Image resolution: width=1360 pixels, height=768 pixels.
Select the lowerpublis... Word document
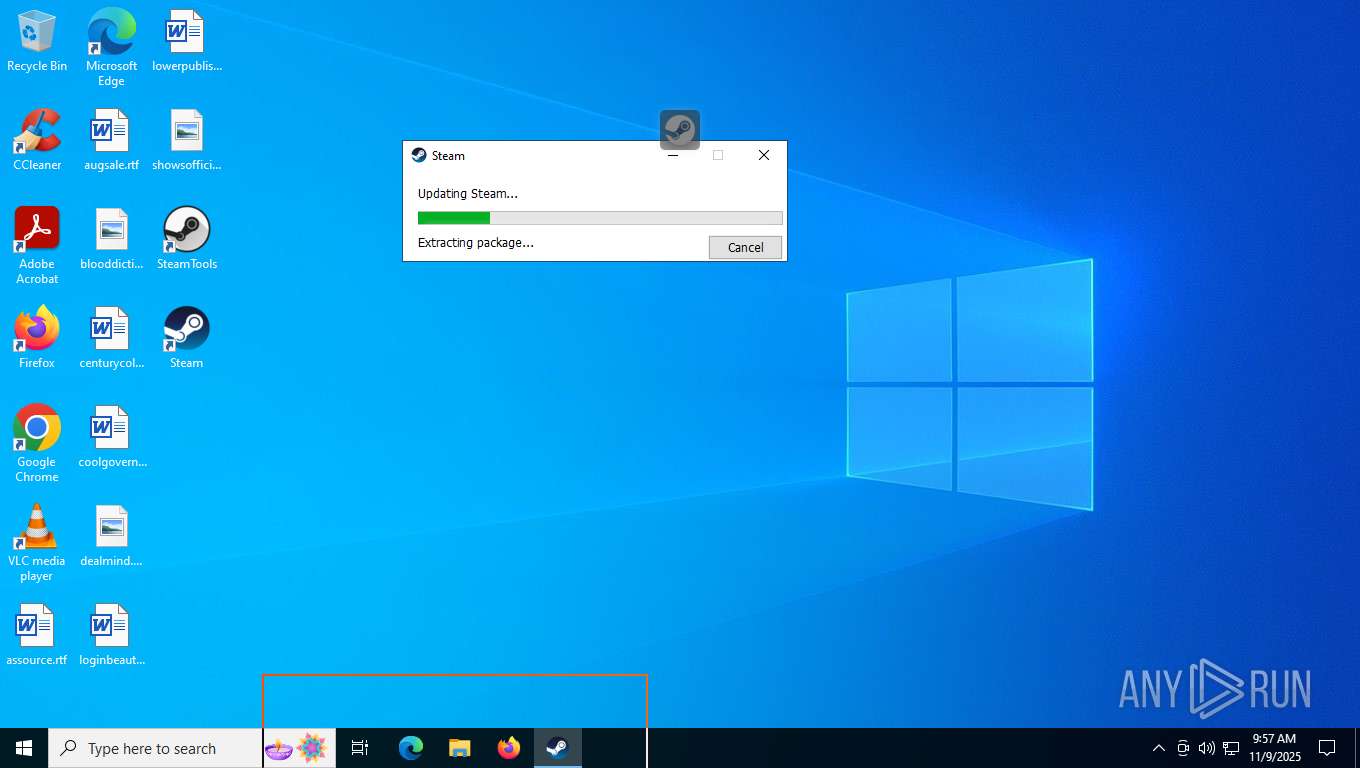[186, 42]
